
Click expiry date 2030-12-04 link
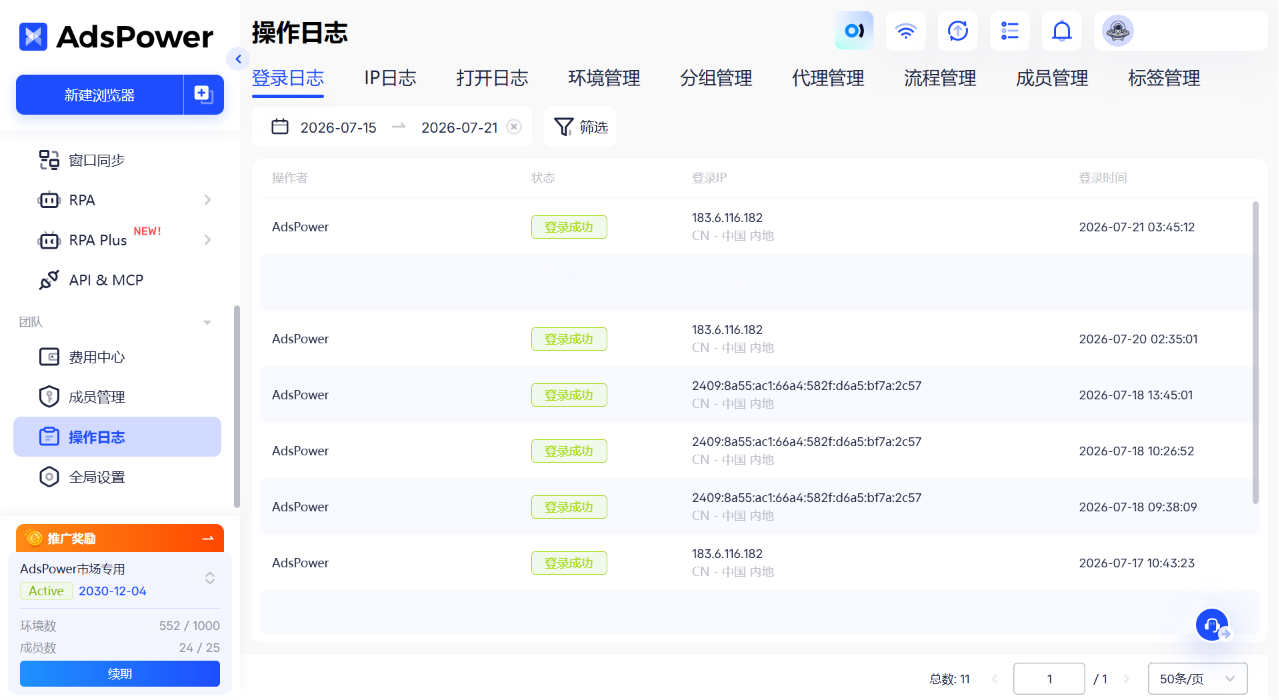click(x=113, y=591)
